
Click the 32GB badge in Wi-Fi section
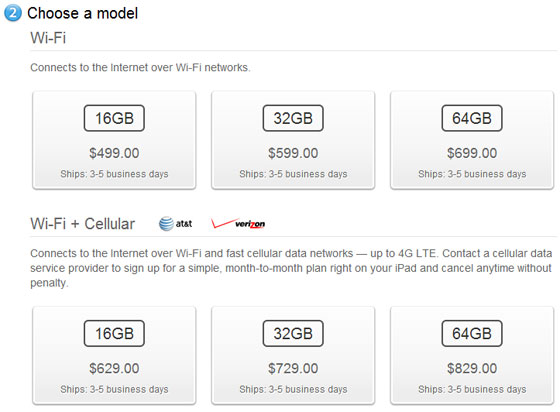pos(293,118)
